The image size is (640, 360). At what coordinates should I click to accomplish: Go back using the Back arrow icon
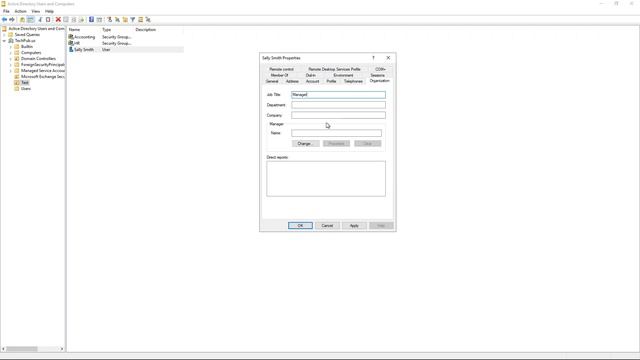[x=4, y=20]
